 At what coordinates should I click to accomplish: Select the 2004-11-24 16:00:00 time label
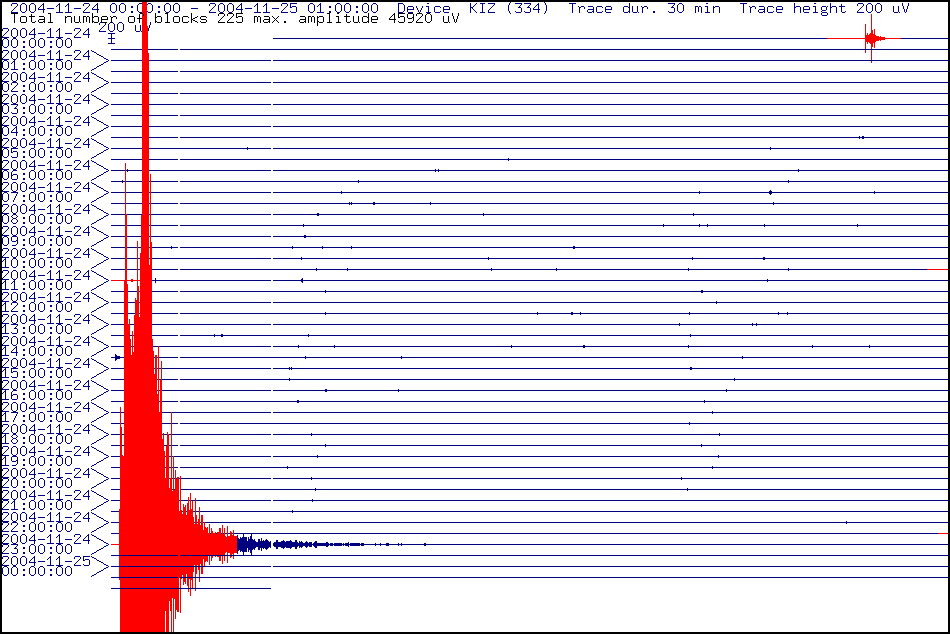pyautogui.click(x=46, y=390)
